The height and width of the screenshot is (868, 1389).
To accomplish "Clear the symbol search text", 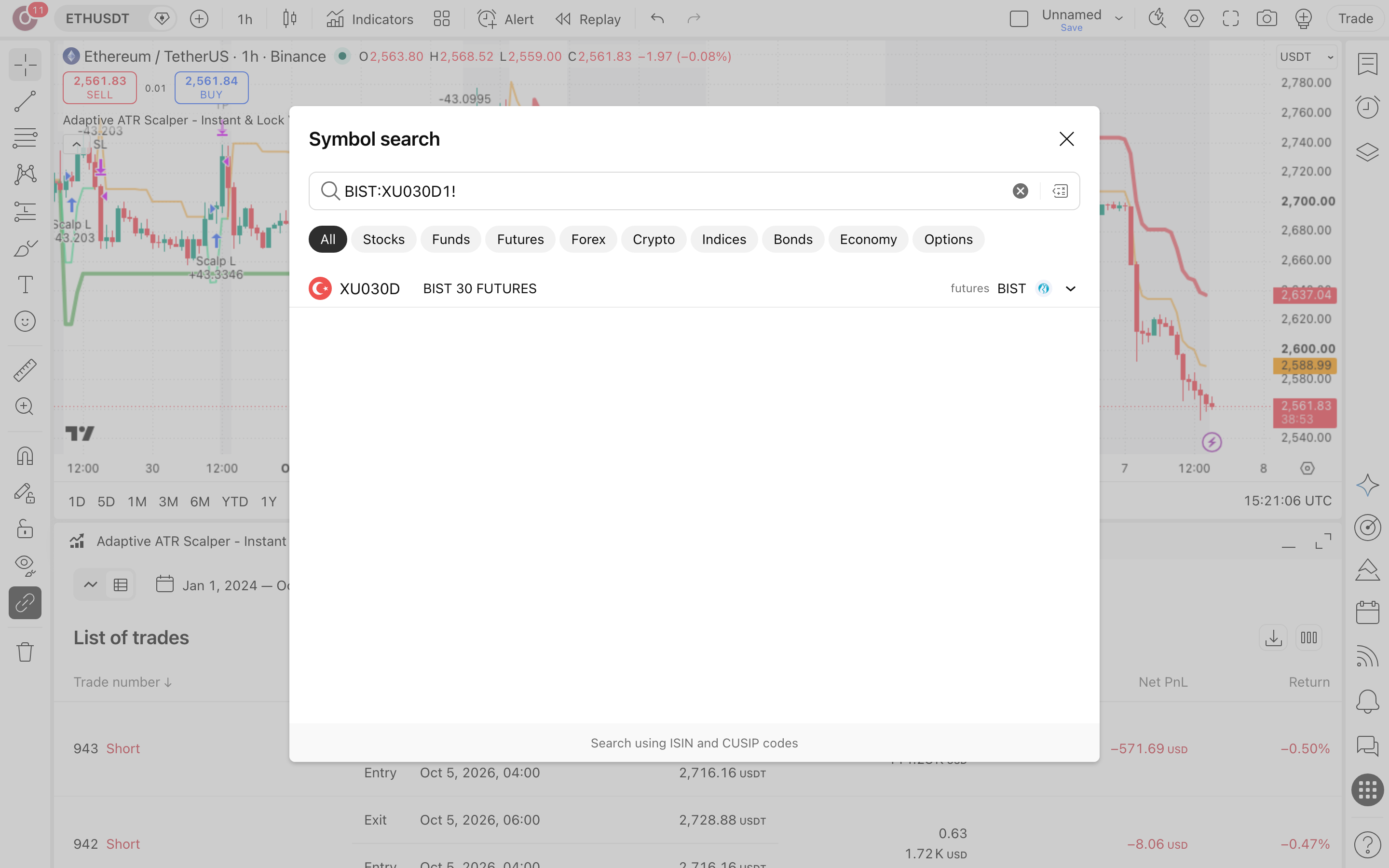I will coord(1020,191).
